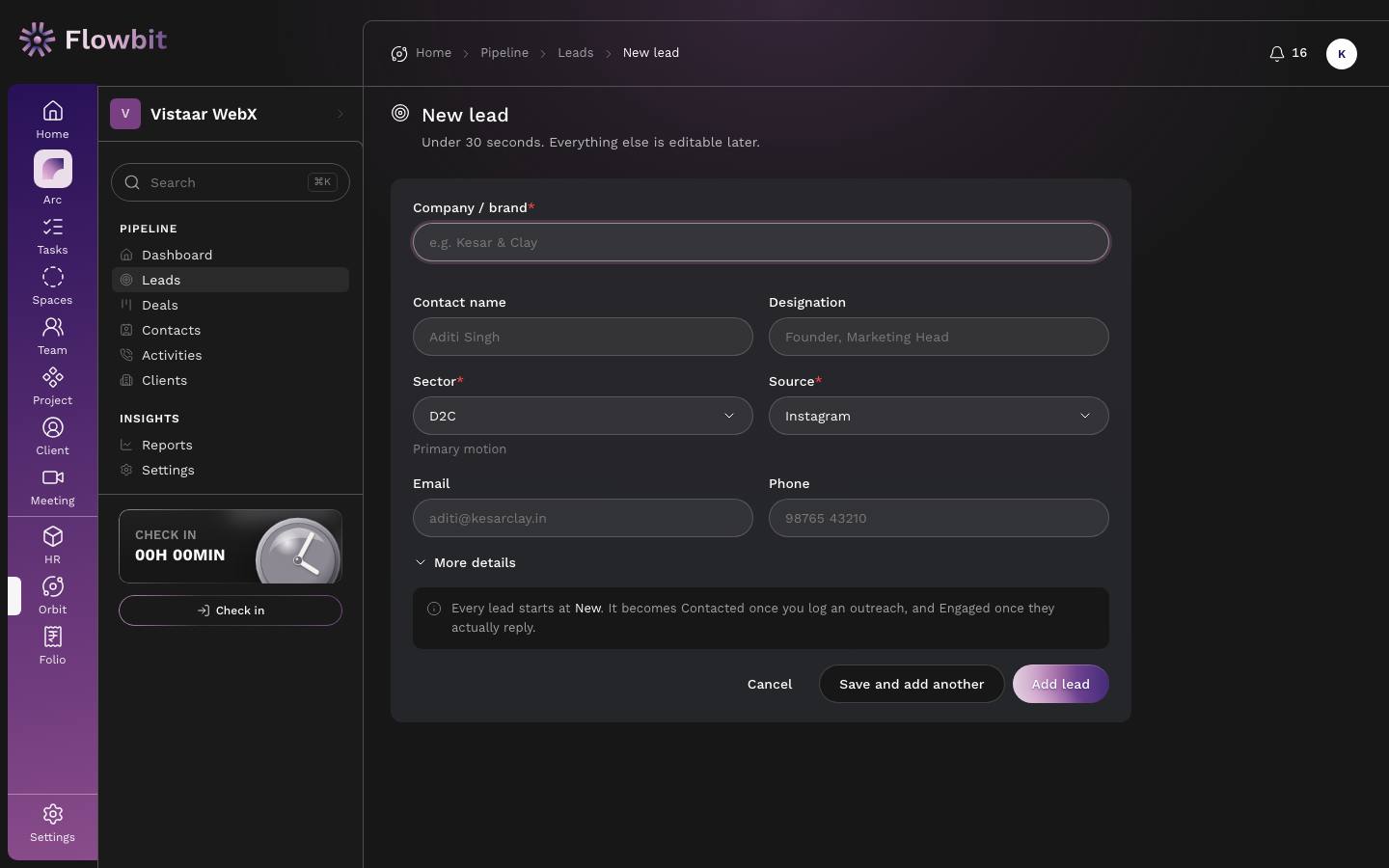Click Save and add another

tap(912, 684)
